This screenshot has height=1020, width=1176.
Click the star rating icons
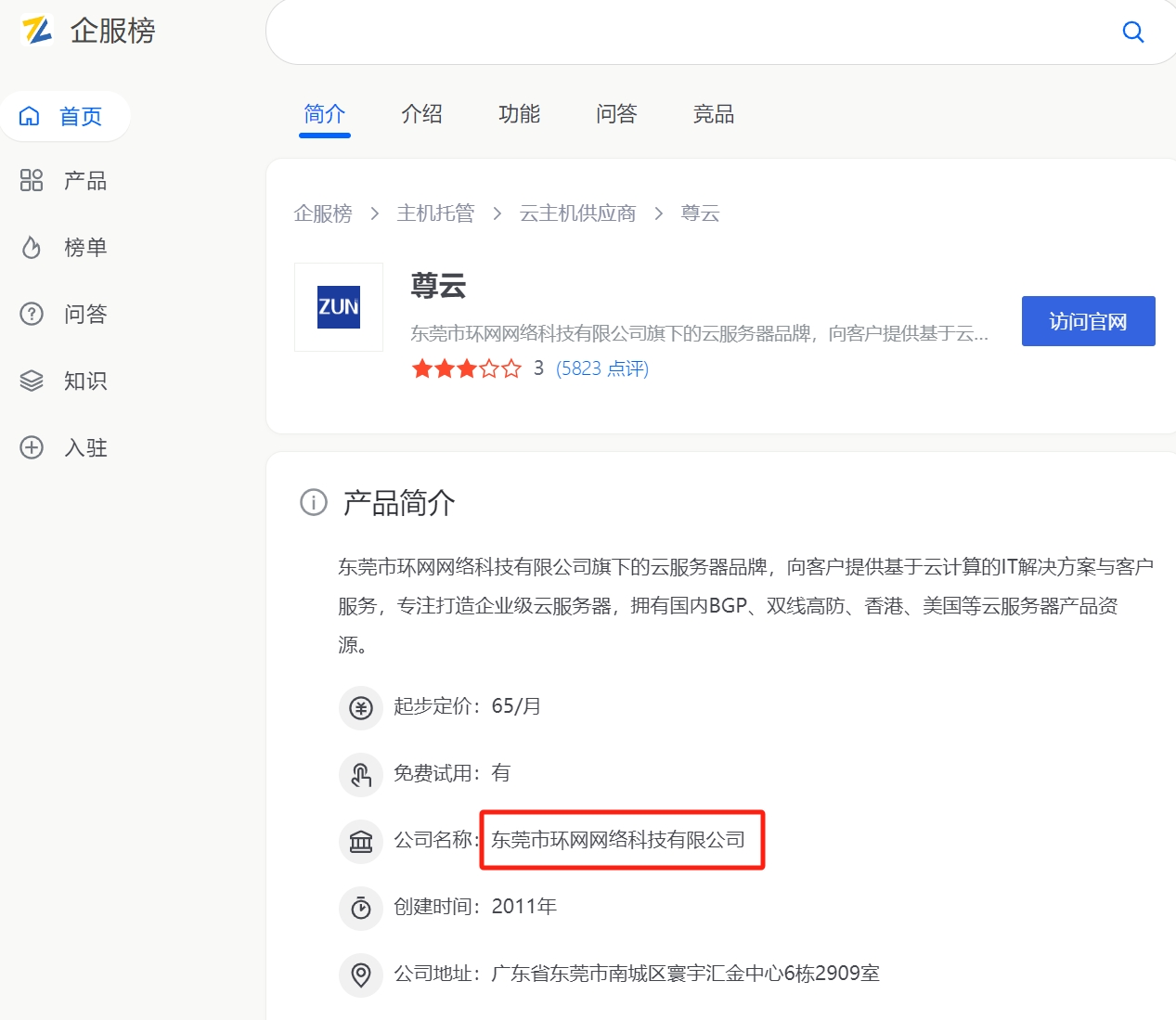point(467,368)
